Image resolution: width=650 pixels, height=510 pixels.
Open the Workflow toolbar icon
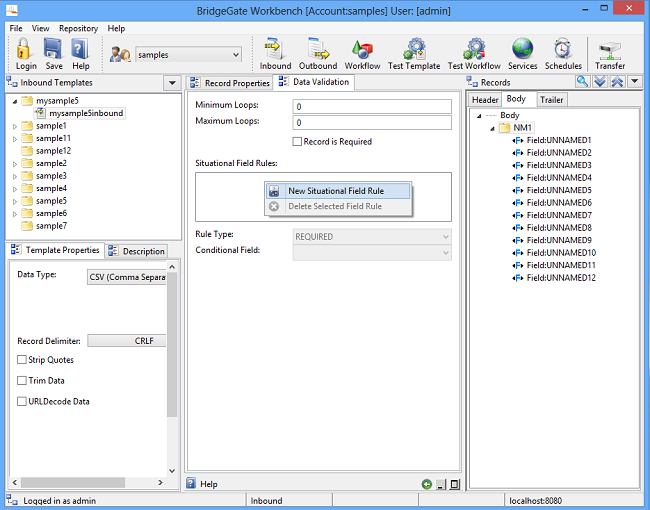(x=362, y=49)
